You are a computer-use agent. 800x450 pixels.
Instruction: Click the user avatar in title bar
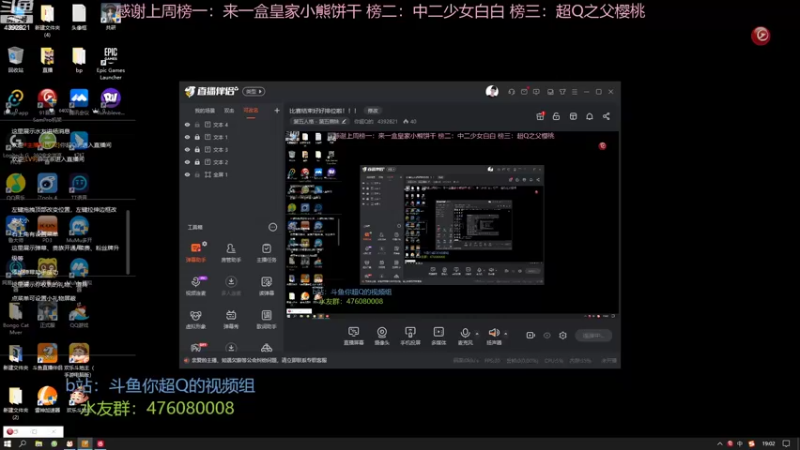point(492,91)
